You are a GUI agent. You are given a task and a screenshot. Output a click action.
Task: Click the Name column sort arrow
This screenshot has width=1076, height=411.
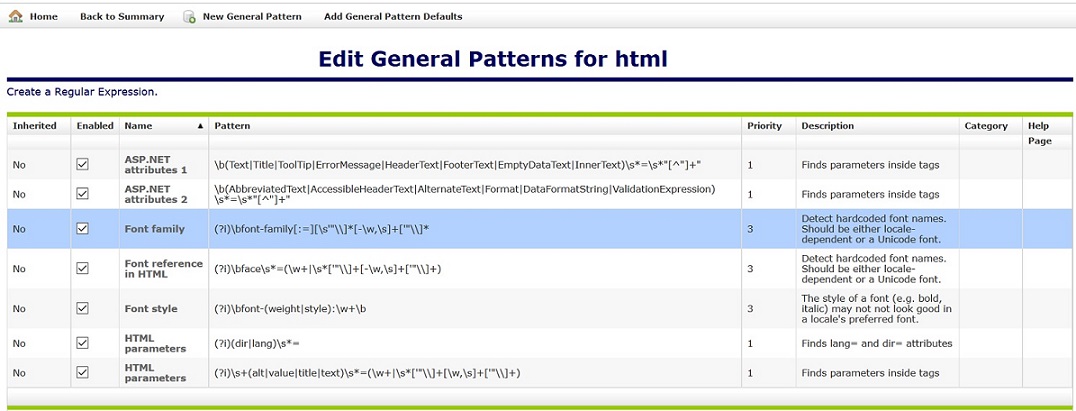click(200, 127)
